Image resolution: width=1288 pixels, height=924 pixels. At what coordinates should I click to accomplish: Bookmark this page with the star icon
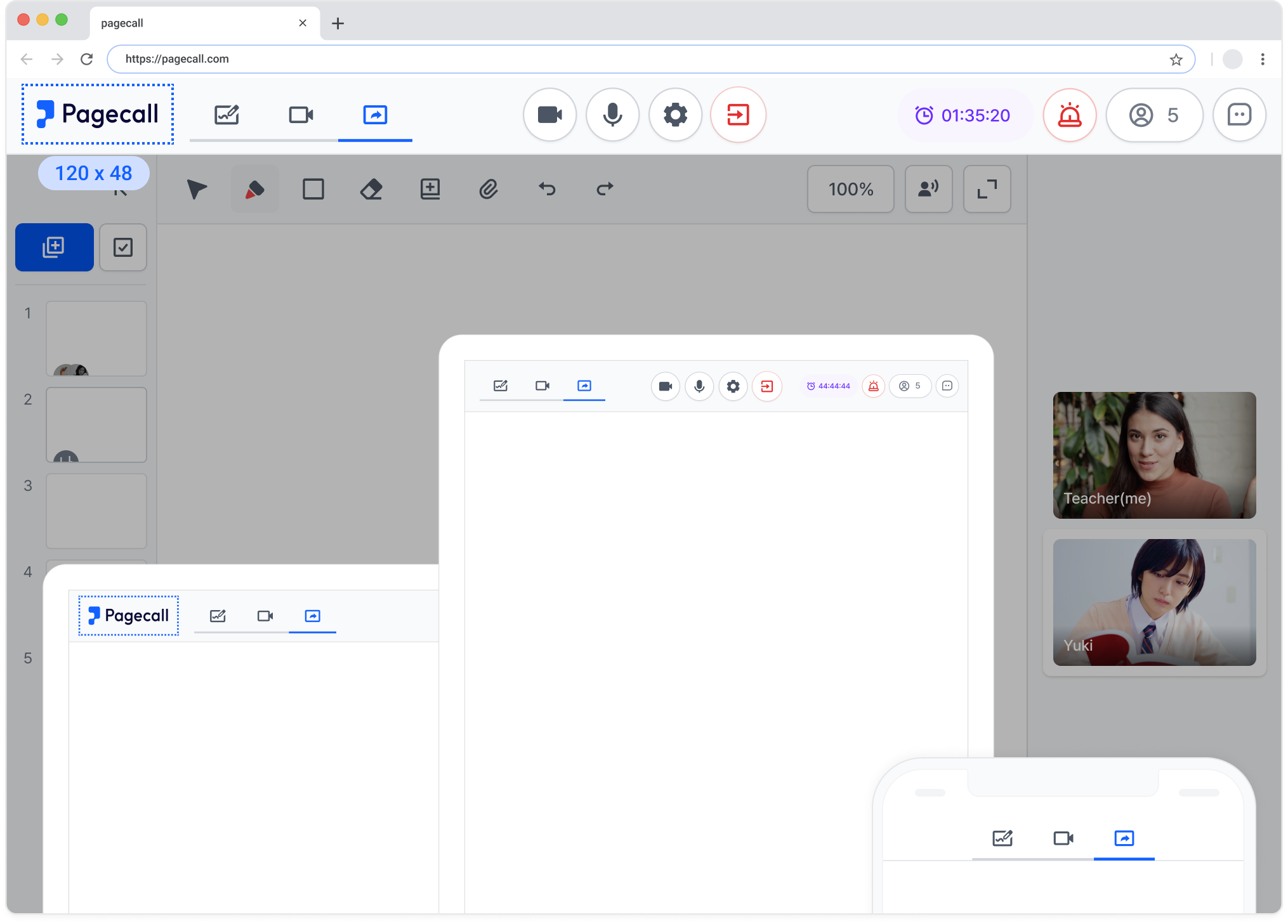tap(1176, 60)
